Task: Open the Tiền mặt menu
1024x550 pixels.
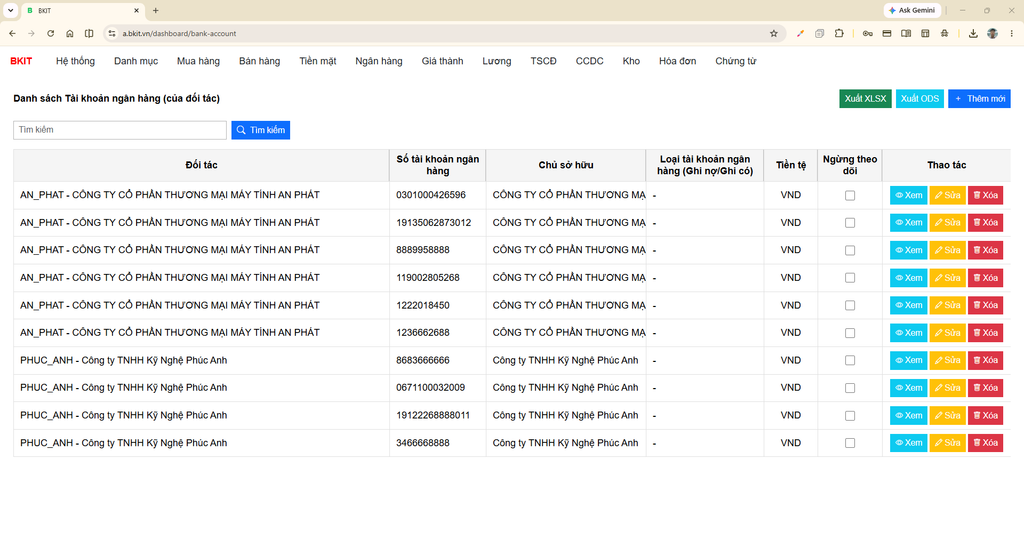Action: click(x=318, y=61)
